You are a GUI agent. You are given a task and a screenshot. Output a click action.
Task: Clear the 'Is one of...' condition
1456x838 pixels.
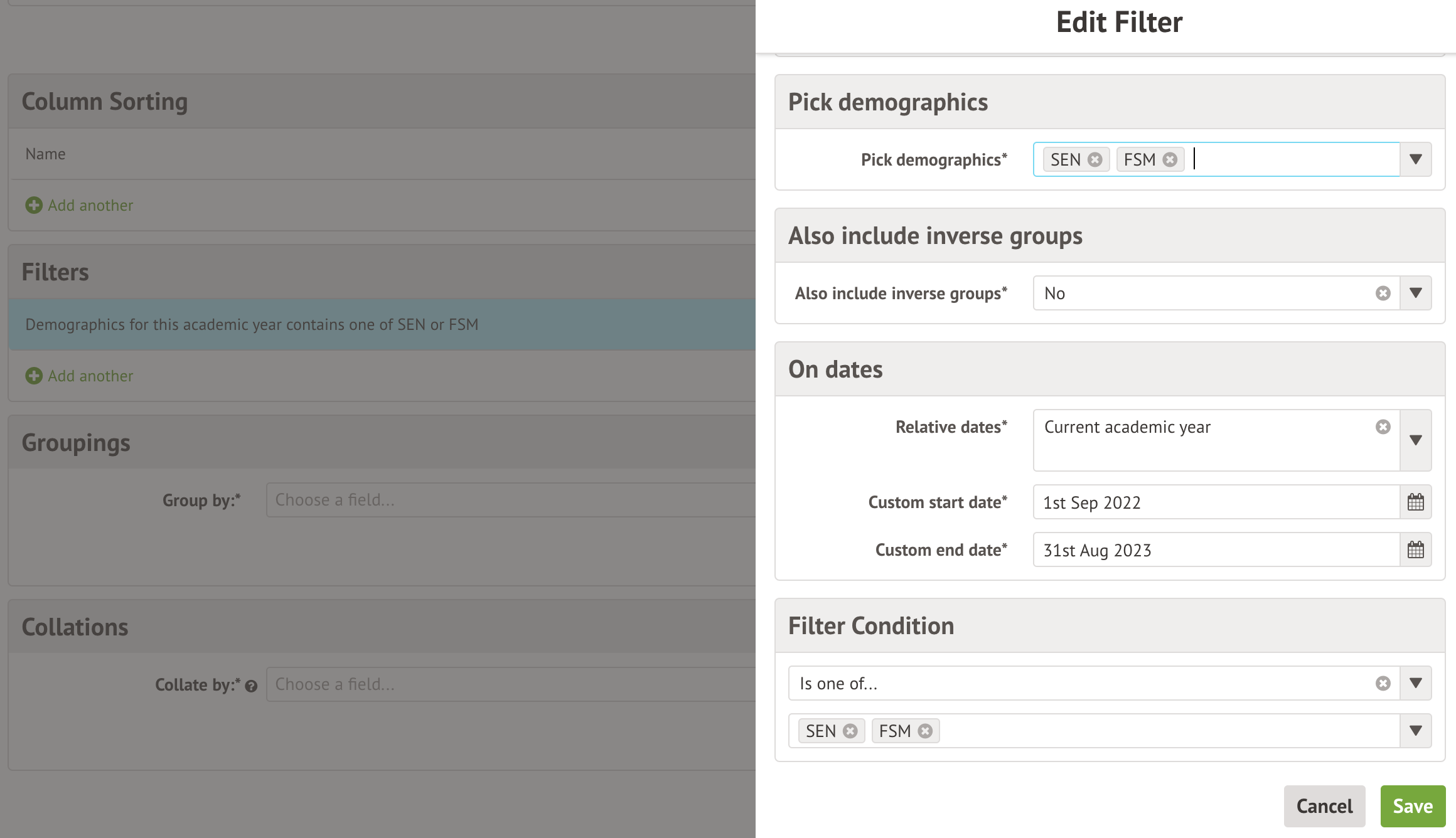pos(1383,684)
